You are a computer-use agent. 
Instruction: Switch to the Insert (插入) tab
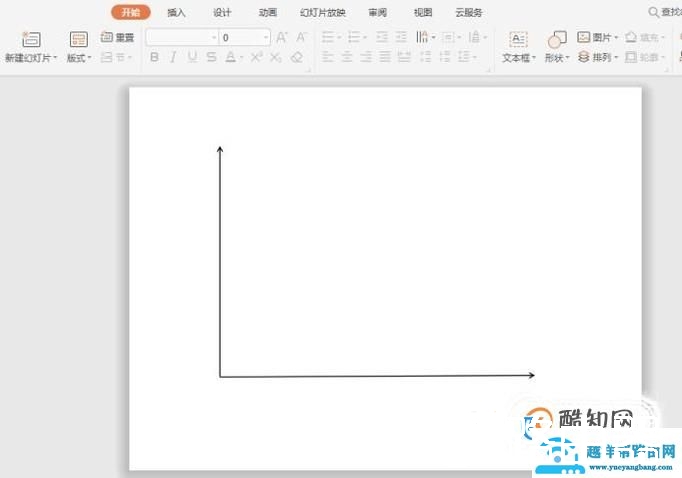pyautogui.click(x=177, y=13)
